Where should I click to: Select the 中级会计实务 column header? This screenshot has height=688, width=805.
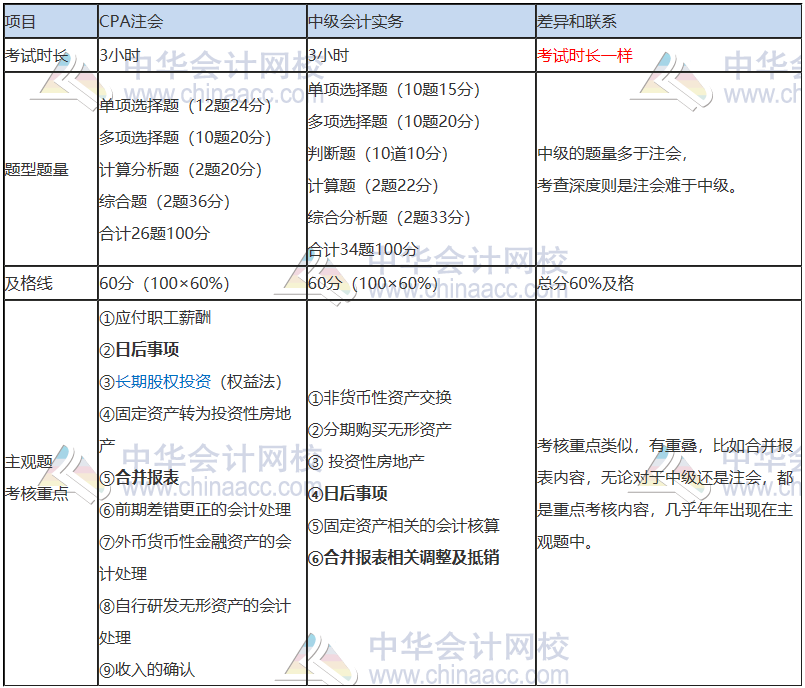click(x=356, y=21)
